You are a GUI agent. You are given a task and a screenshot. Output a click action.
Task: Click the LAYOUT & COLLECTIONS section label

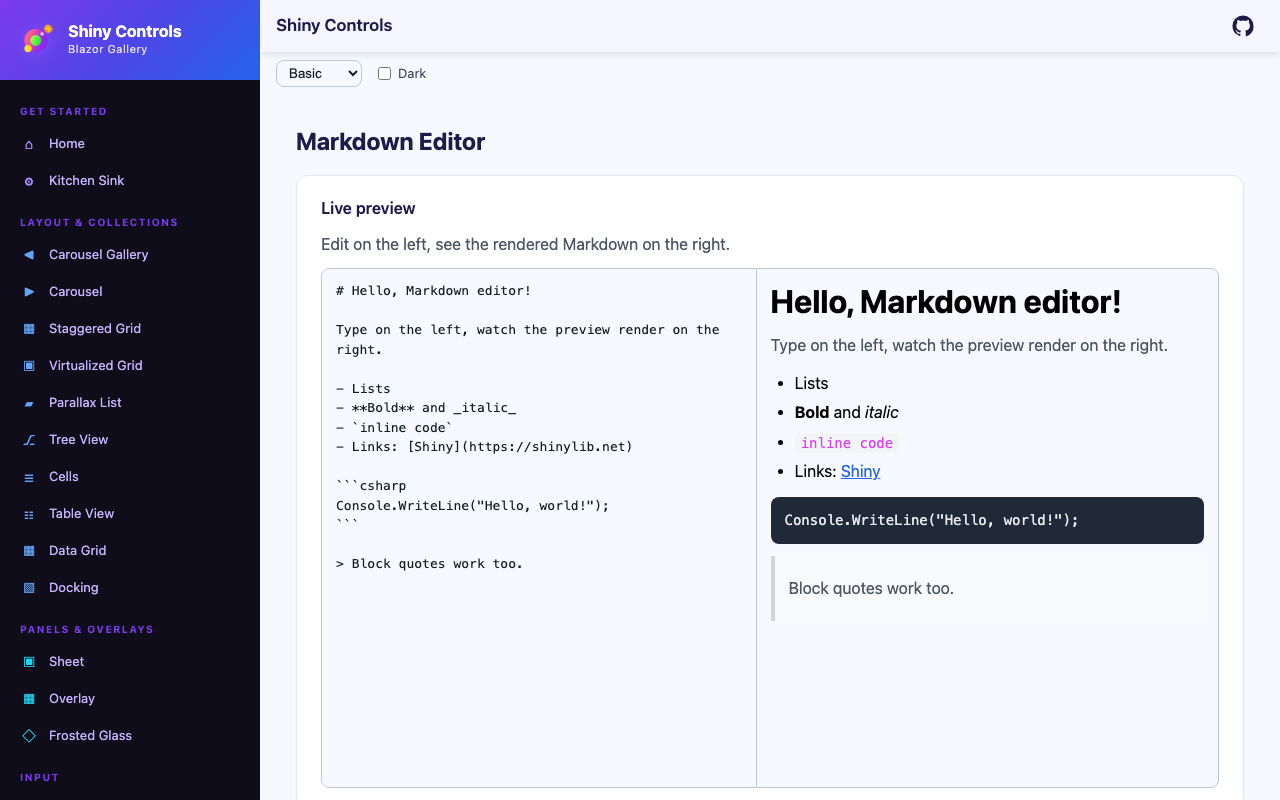(x=99, y=223)
